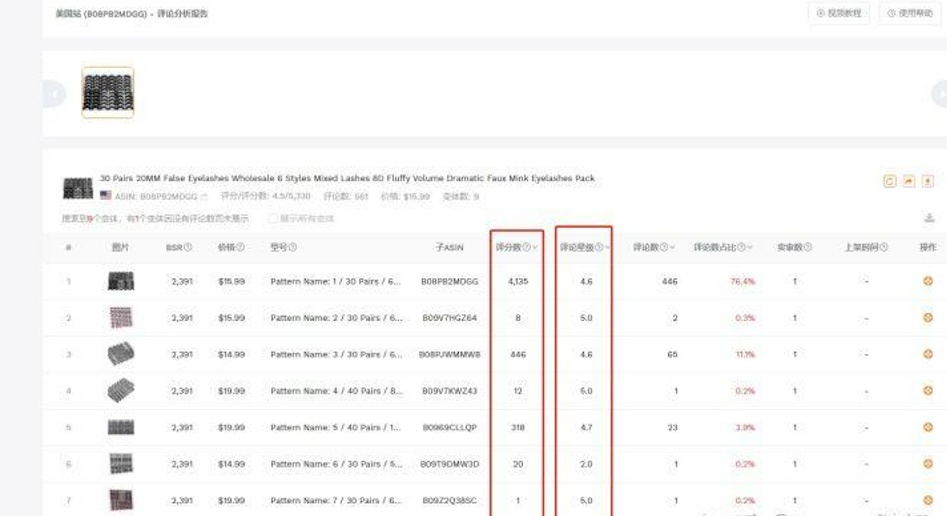Open the image thumbnail for Pattern Name: 3
This screenshot has height=516, width=947.
(x=121, y=354)
